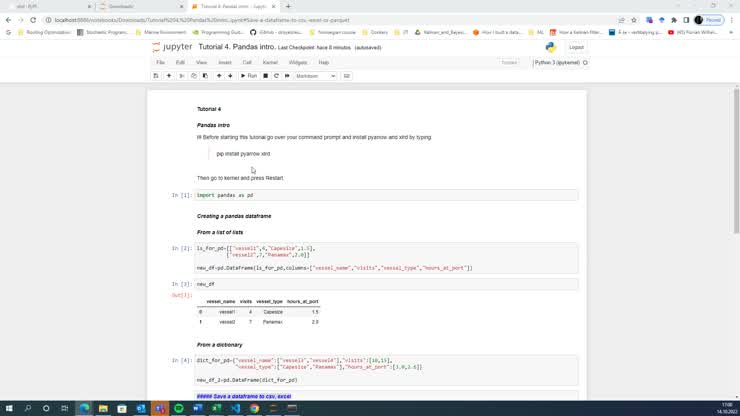Go back using browser back arrow
This screenshot has width=740, height=416.
tap(8, 20)
